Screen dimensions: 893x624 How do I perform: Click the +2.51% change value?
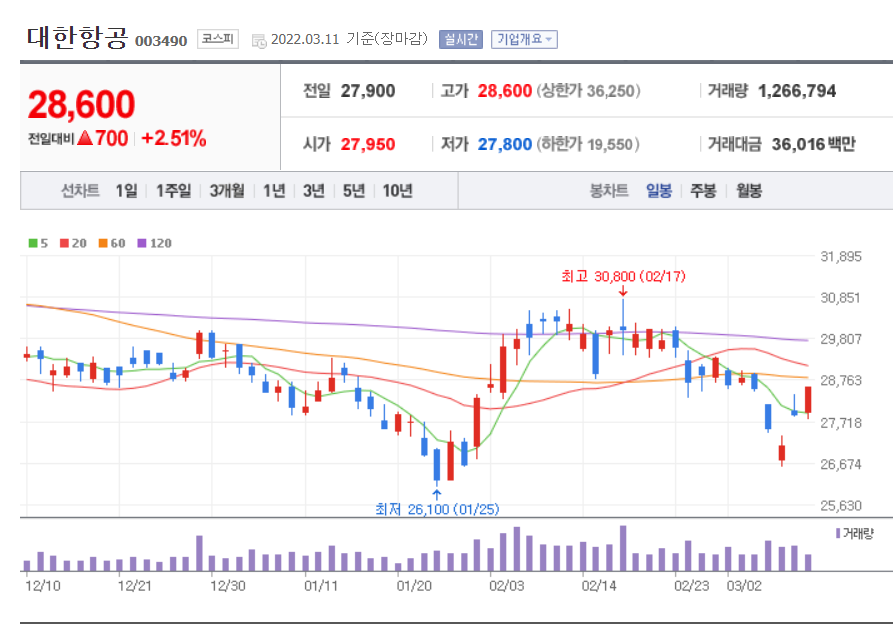pyautogui.click(x=173, y=138)
